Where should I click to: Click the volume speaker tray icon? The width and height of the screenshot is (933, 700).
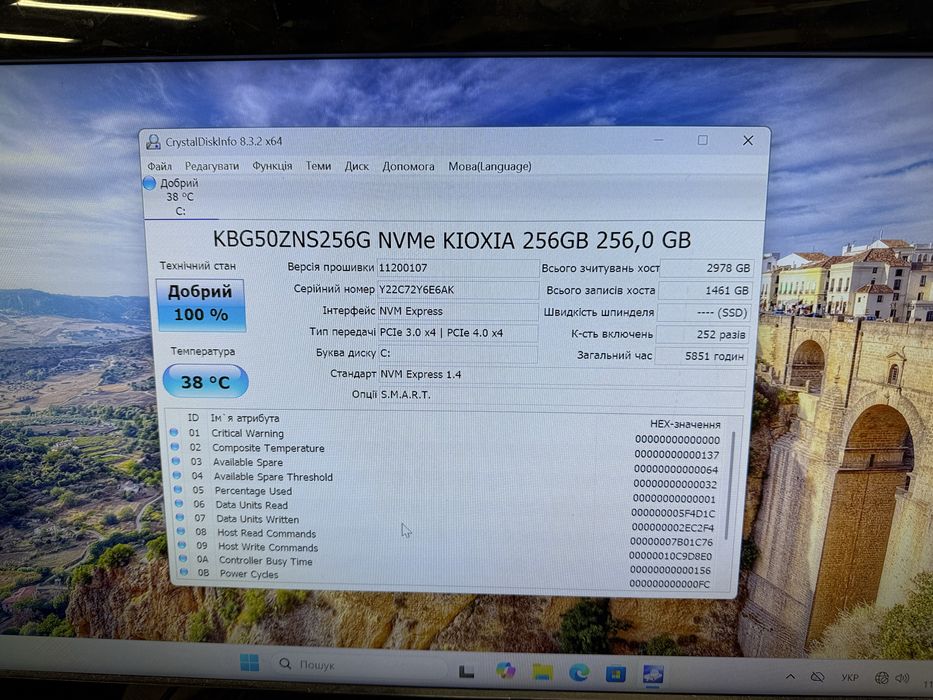coord(903,678)
